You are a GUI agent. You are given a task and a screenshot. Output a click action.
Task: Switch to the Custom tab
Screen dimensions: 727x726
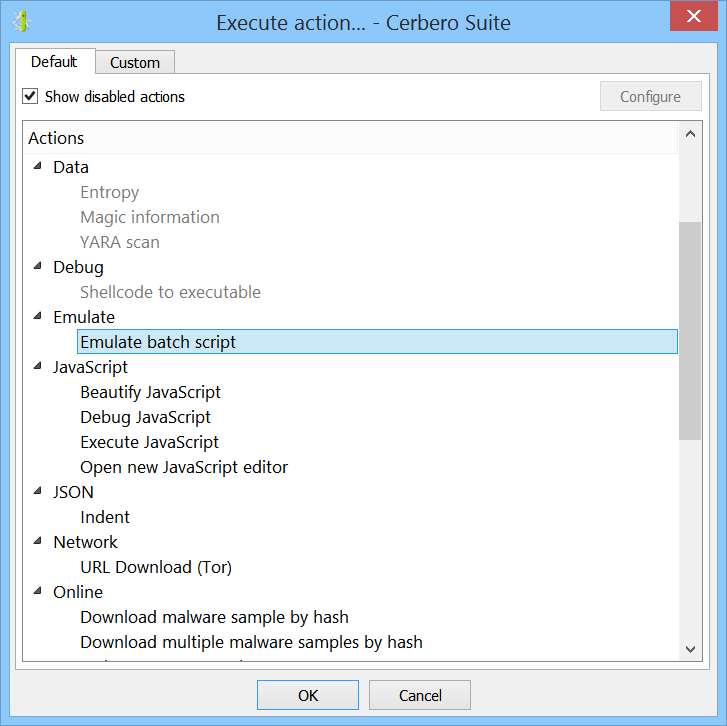pos(135,63)
